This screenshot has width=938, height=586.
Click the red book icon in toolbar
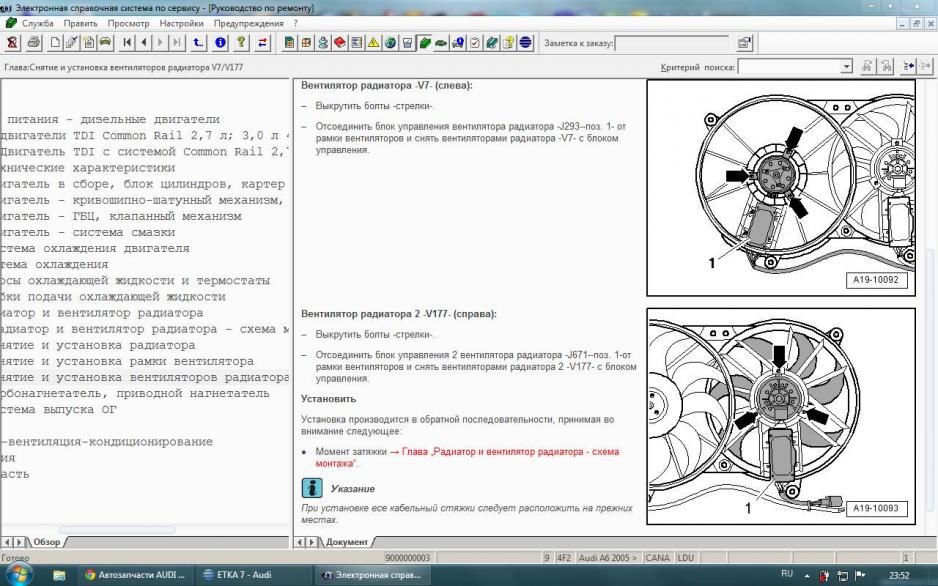[340, 43]
